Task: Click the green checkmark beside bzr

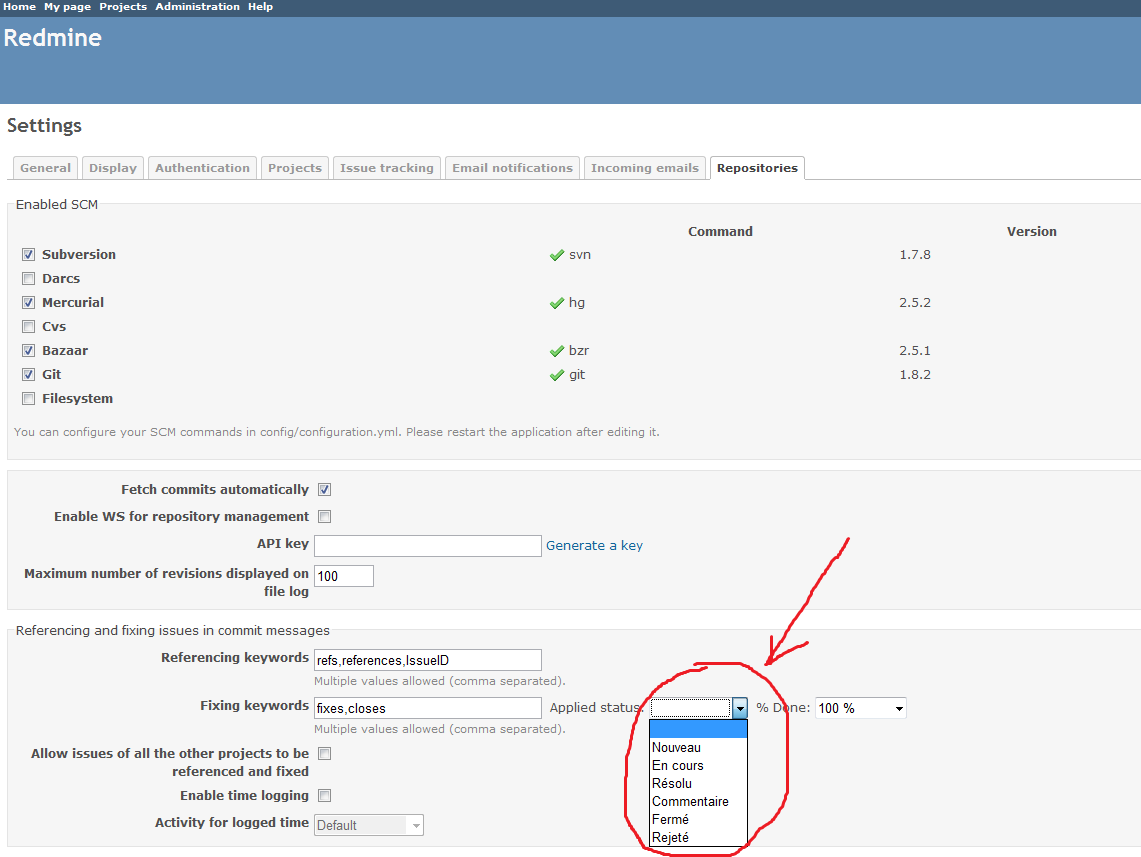Action: [557, 351]
